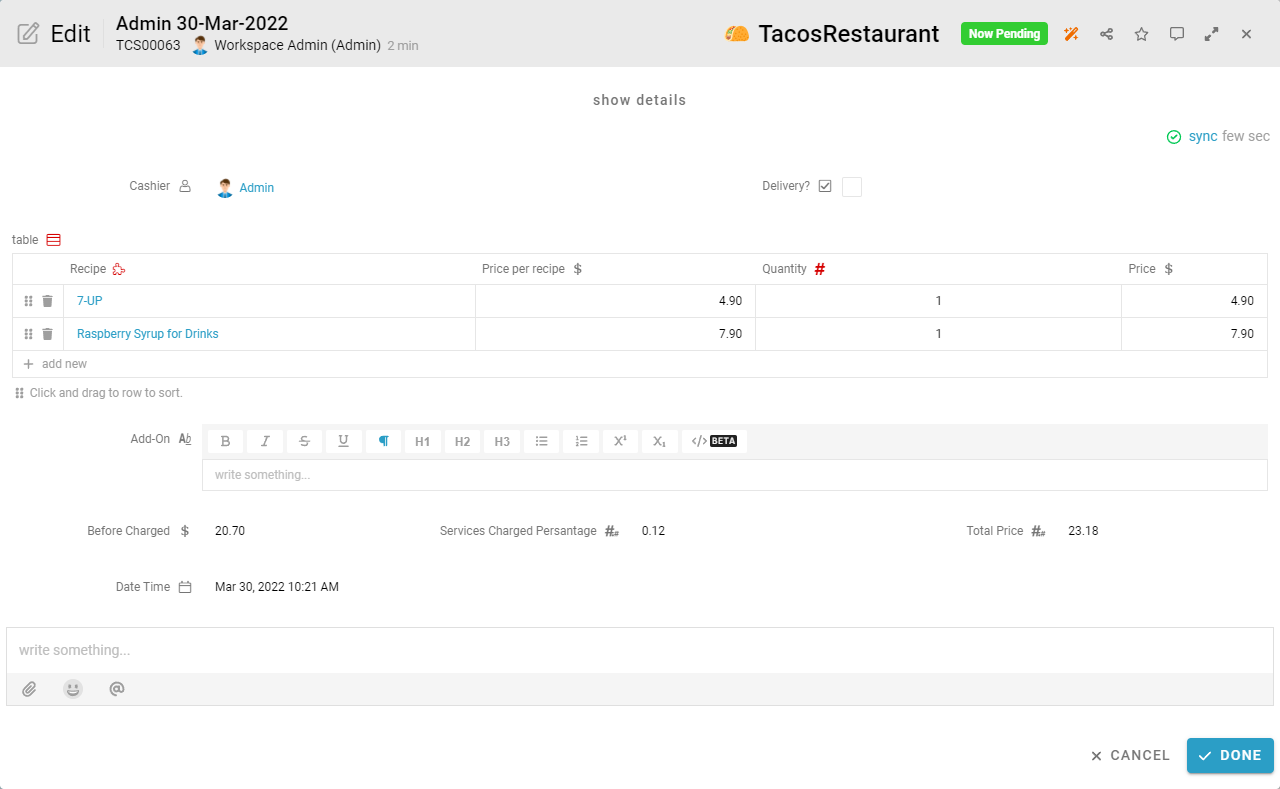This screenshot has width=1280, height=789.
Task: Insert bulleted list in Add-On editor
Action: click(x=541, y=441)
